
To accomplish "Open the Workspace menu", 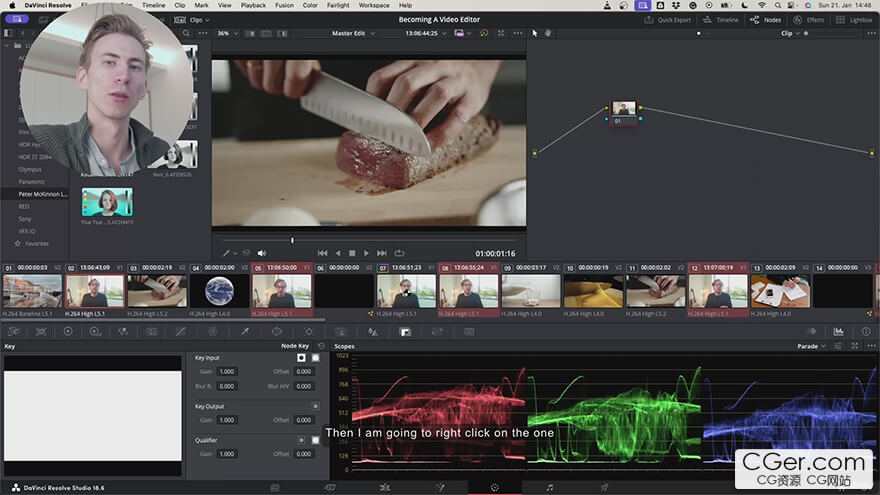I will pyautogui.click(x=374, y=5).
